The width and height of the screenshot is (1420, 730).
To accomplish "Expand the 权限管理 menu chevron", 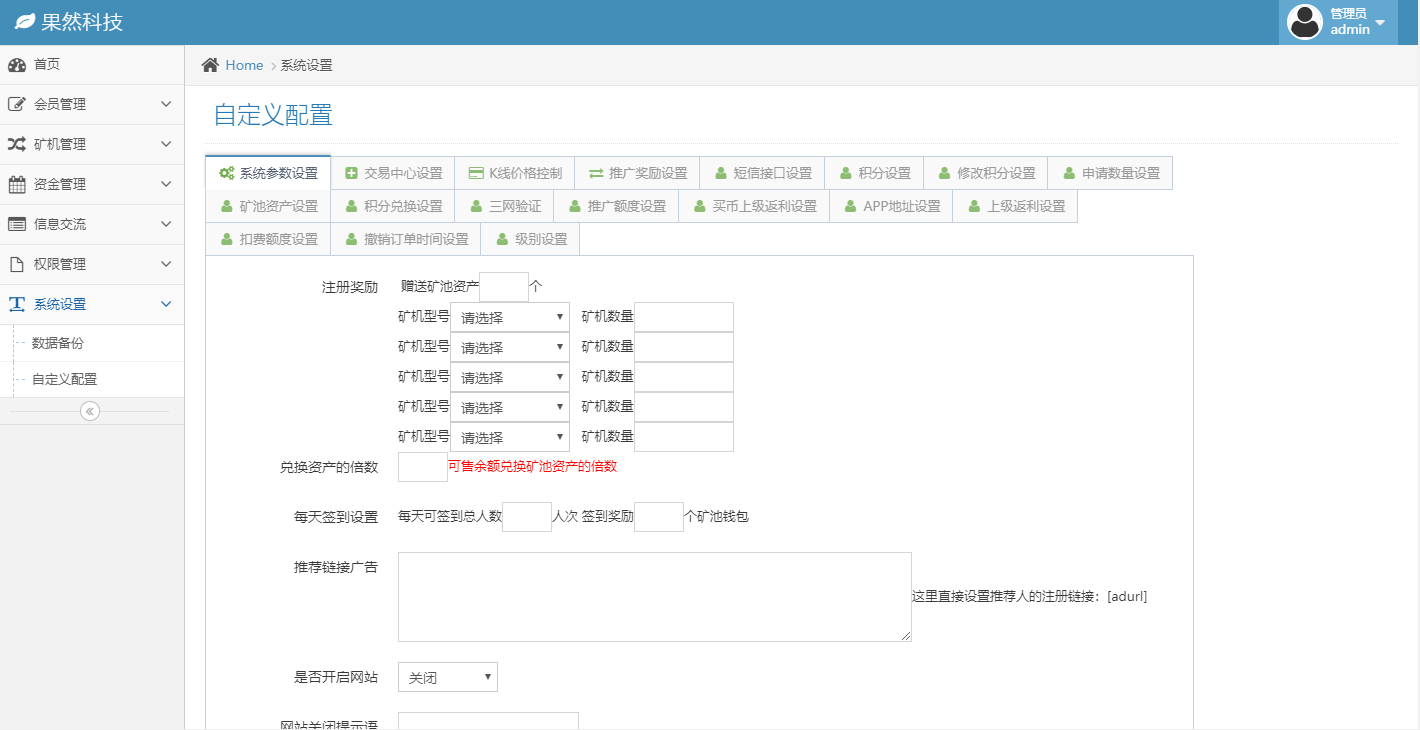I will point(166,264).
